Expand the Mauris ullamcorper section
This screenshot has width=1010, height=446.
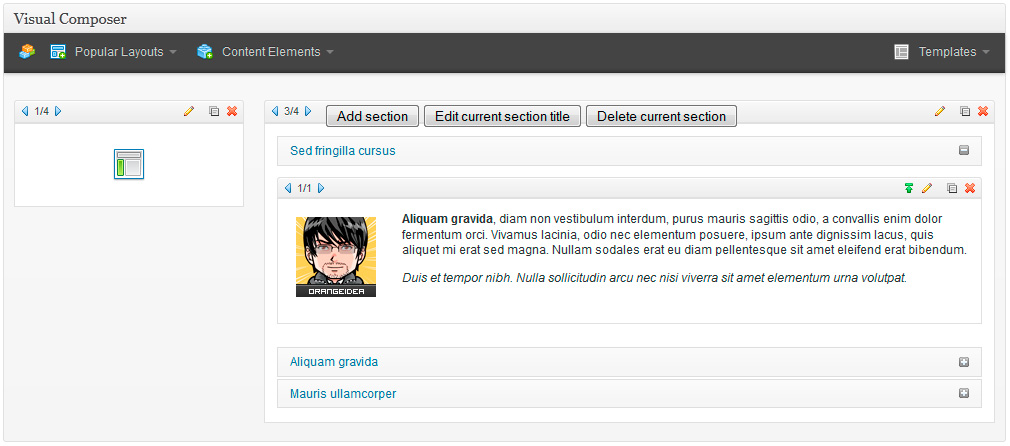pos(964,394)
